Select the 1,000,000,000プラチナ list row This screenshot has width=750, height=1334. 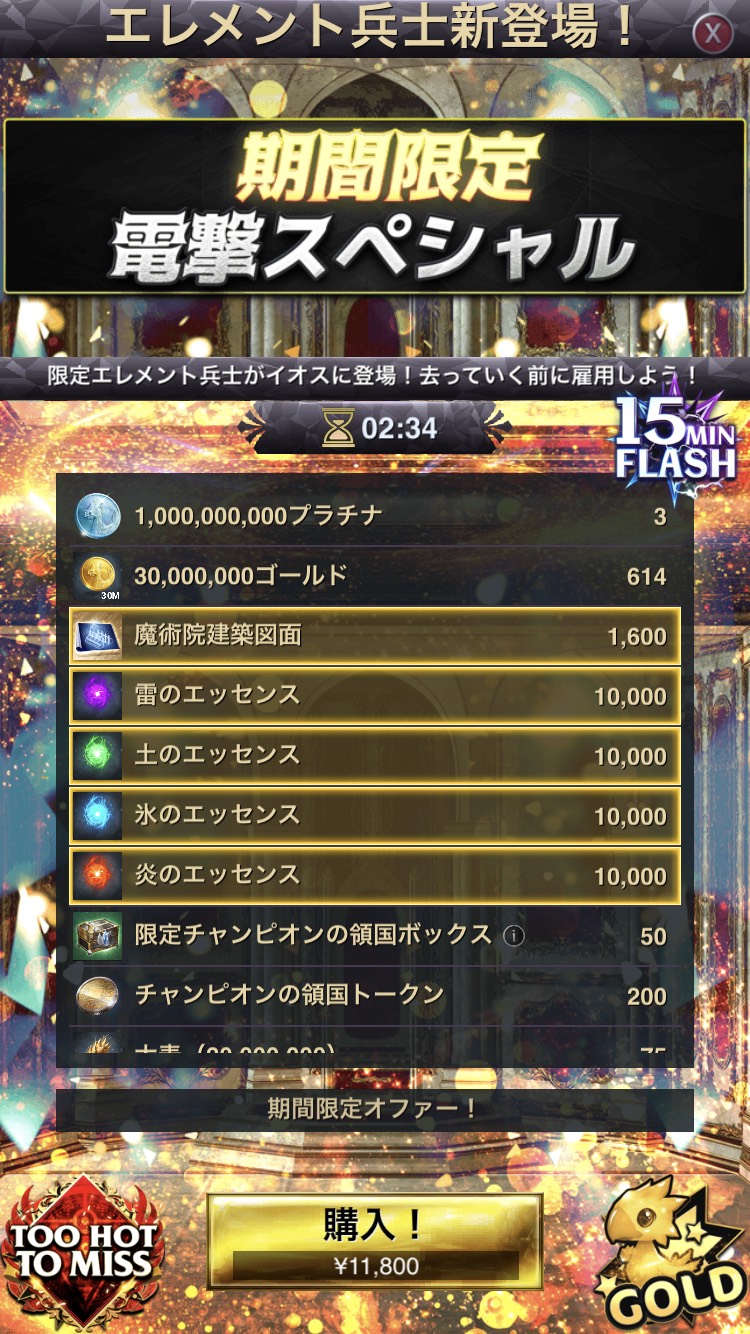(x=374, y=516)
